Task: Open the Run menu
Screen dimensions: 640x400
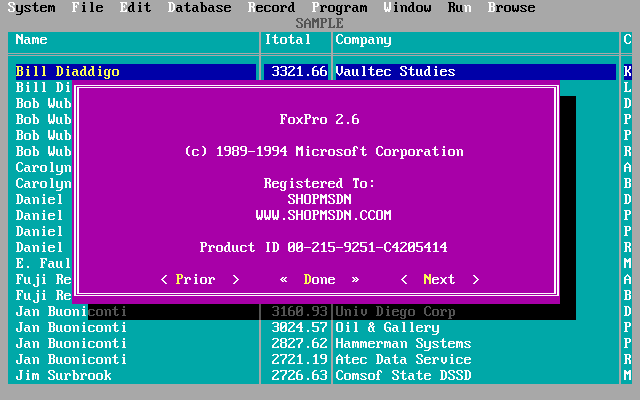Action: click(460, 8)
